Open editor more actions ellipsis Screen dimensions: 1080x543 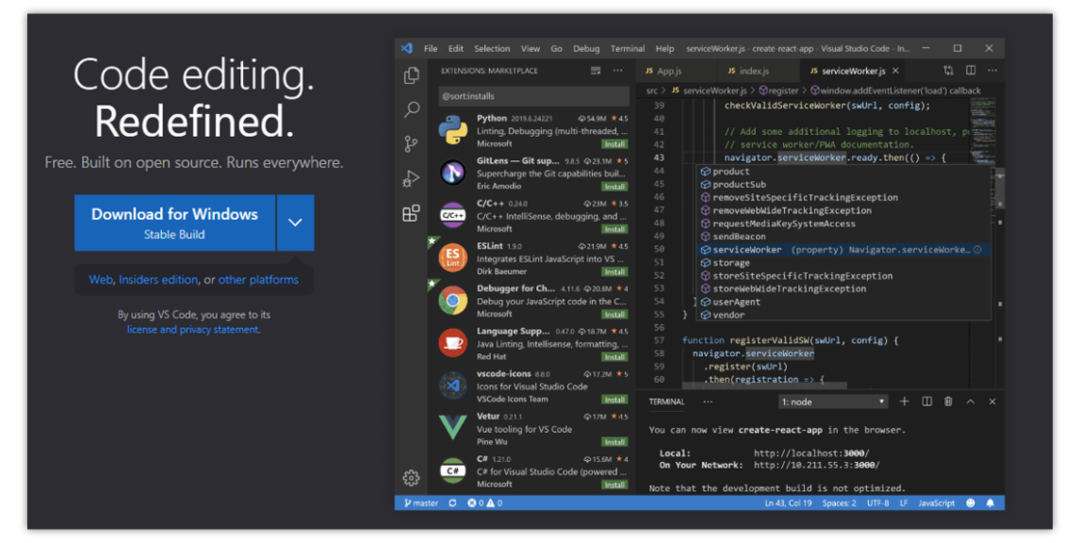click(993, 70)
